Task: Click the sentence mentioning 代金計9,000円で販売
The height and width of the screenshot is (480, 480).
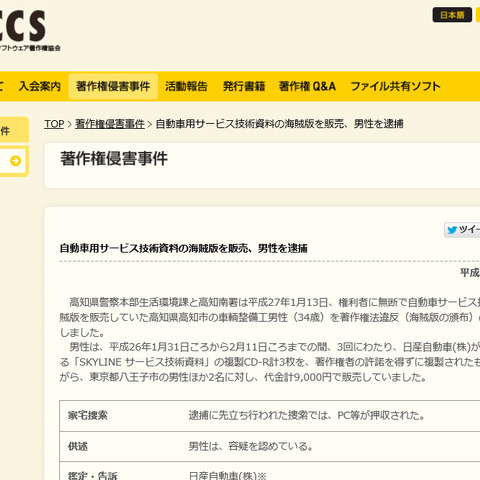Action: click(x=243, y=377)
